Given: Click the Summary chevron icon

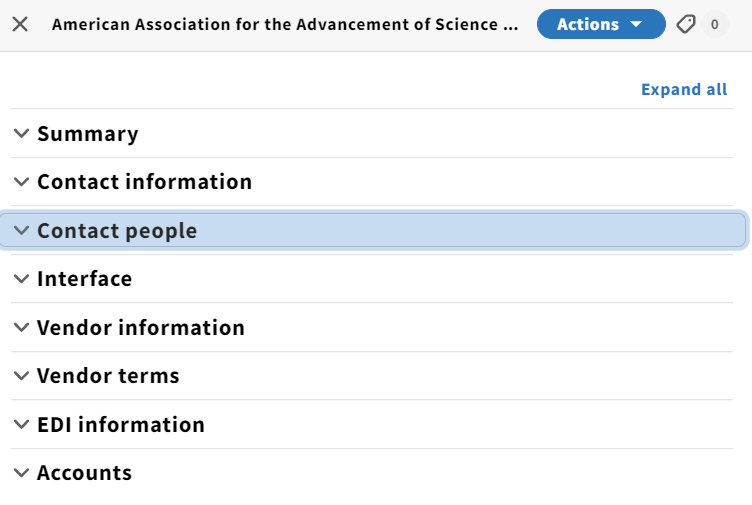Looking at the screenshot, I should coord(21,133).
